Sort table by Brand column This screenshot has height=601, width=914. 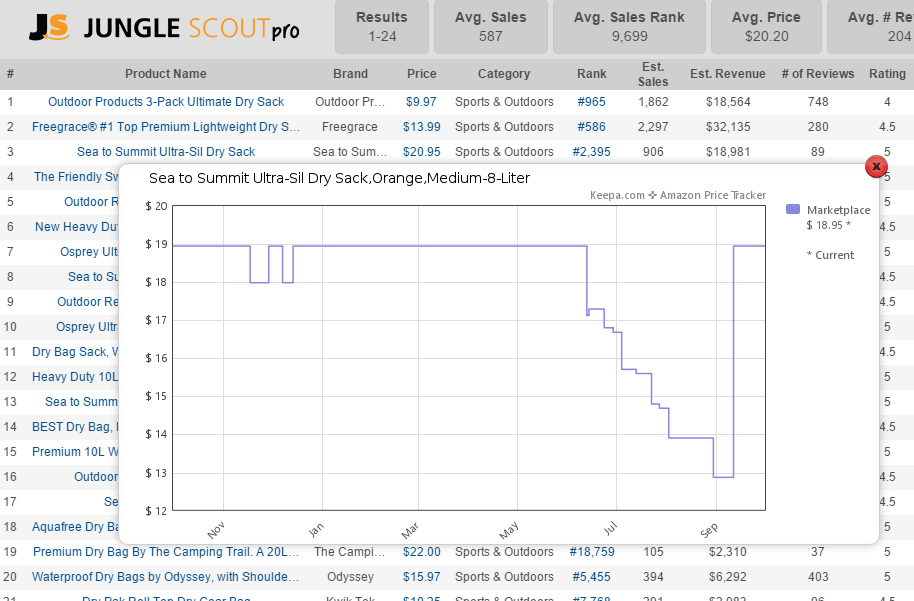tap(350, 74)
